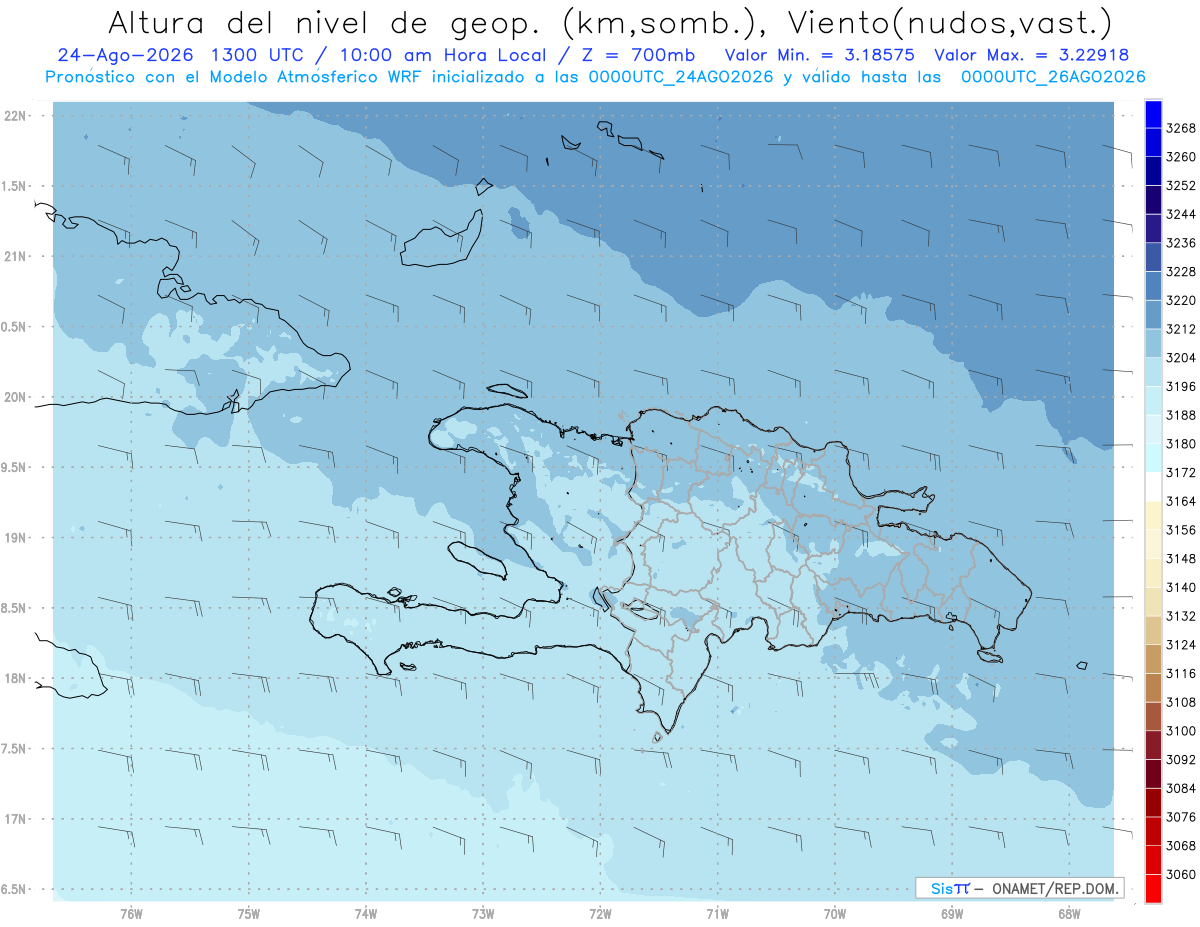
Task: Click the colorbar label '3220'
Action: tap(1181, 300)
